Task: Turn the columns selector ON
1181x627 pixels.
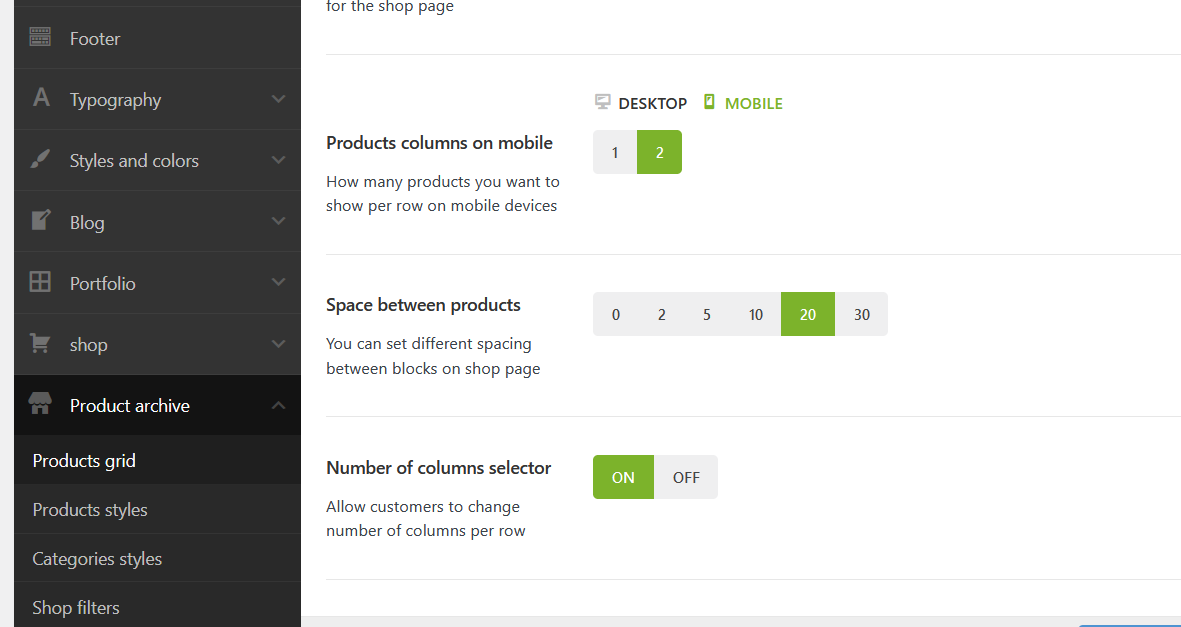Action: [x=623, y=477]
